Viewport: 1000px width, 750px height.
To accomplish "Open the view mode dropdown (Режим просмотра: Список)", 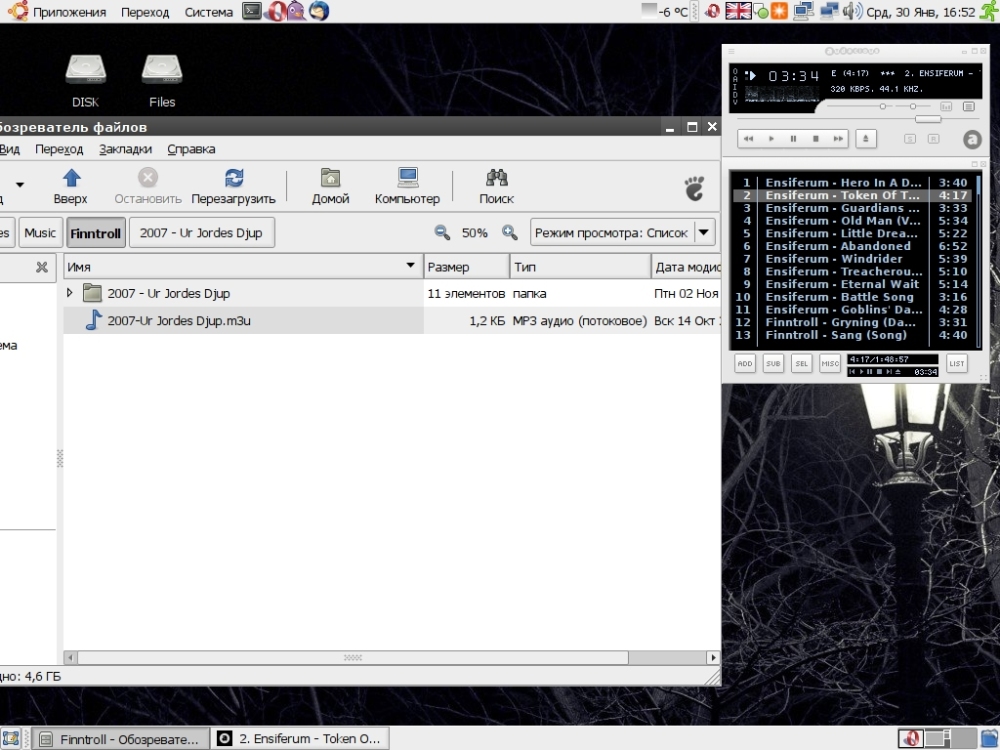I will (x=622, y=233).
